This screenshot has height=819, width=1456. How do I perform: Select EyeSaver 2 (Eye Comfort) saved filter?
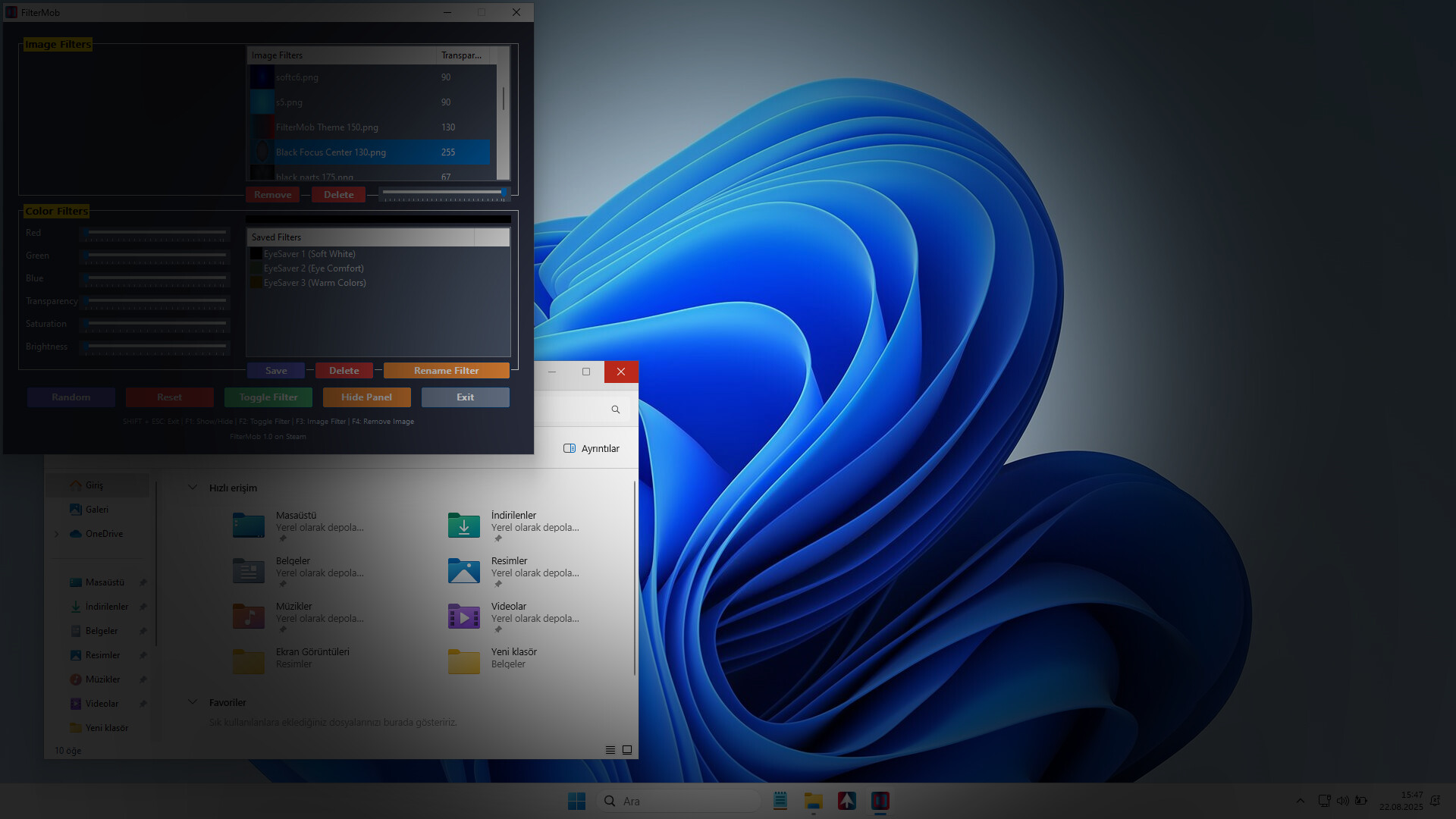click(312, 268)
